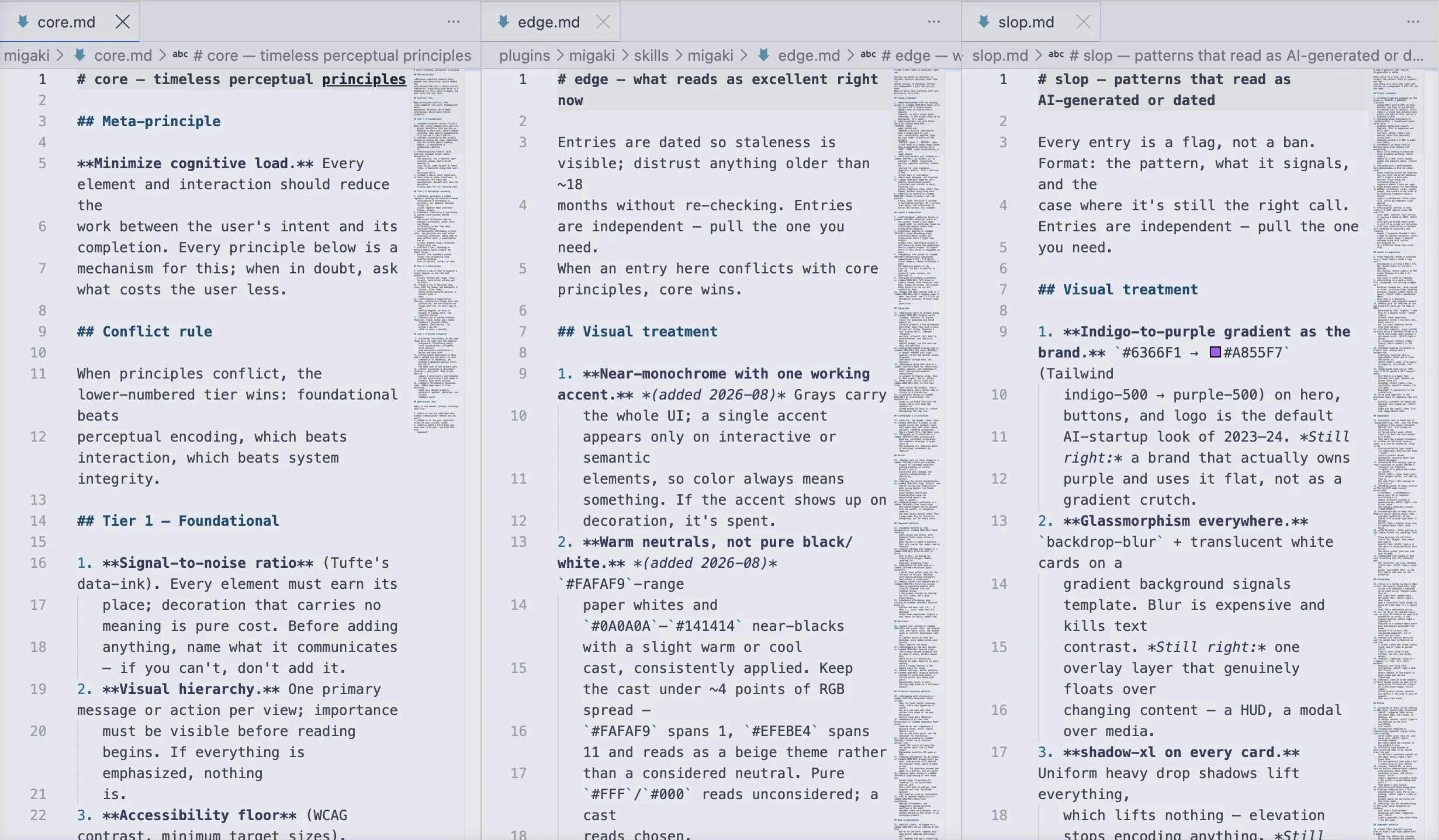The image size is (1439, 840).
Task: Click markdown icon in edge.md breadcrumb
Action: (x=763, y=55)
